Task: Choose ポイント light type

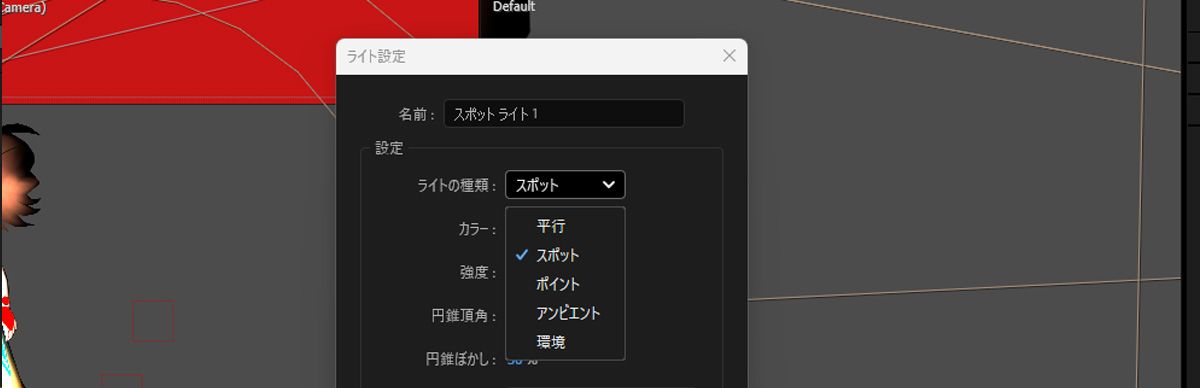Action: 565,284
